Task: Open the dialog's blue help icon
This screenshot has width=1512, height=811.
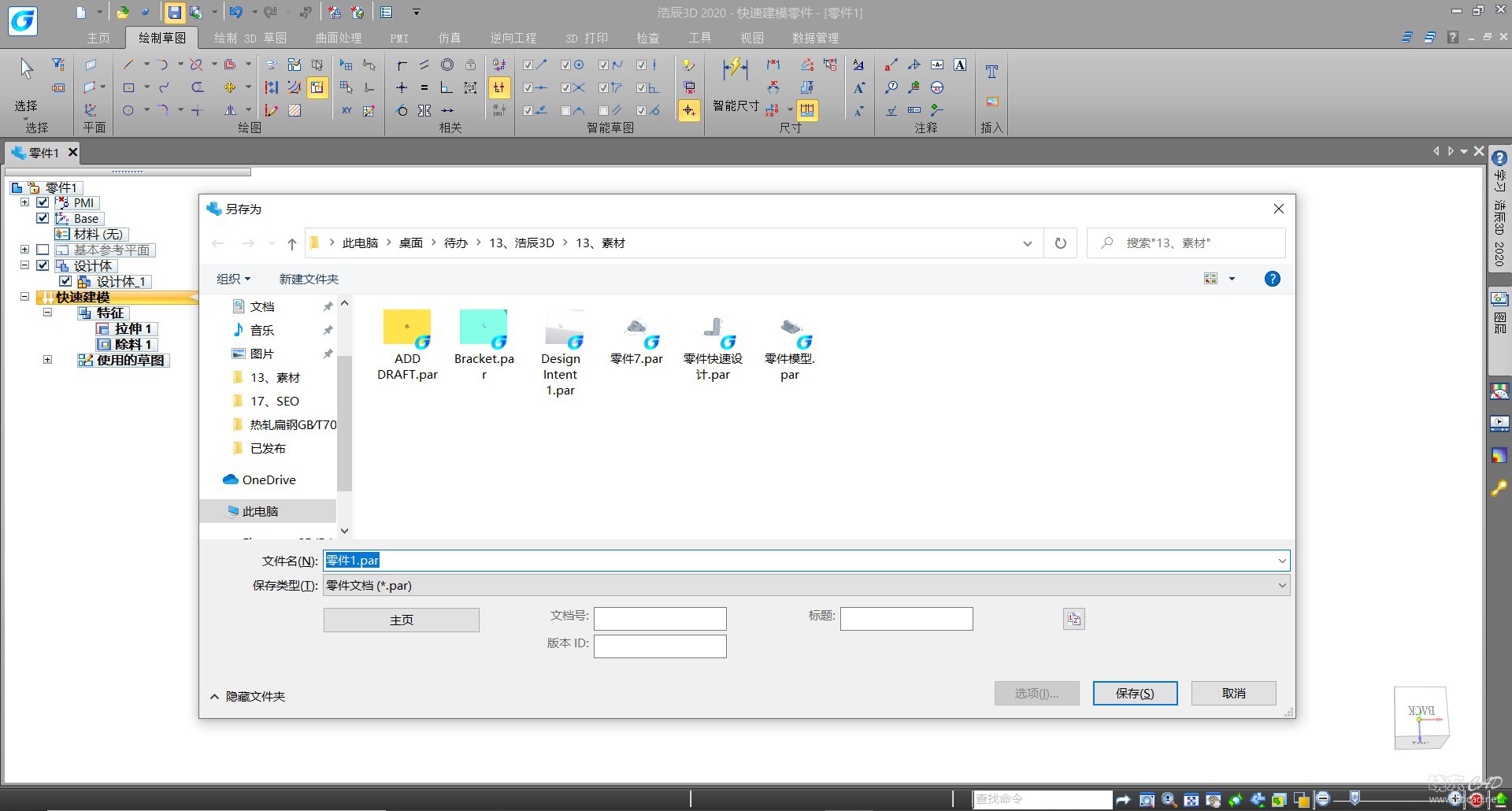Action: click(1272, 279)
